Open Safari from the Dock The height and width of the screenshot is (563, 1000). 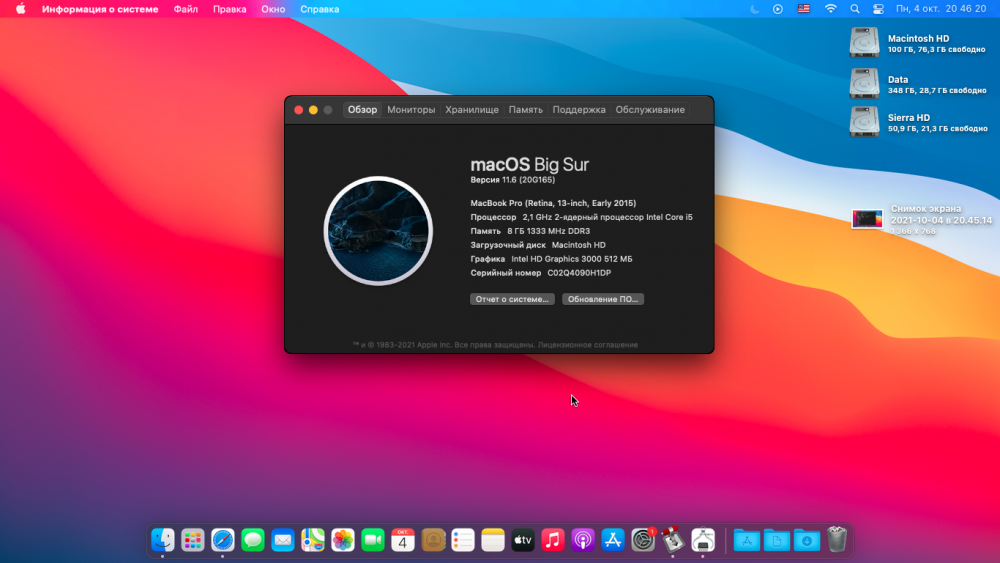[223, 540]
